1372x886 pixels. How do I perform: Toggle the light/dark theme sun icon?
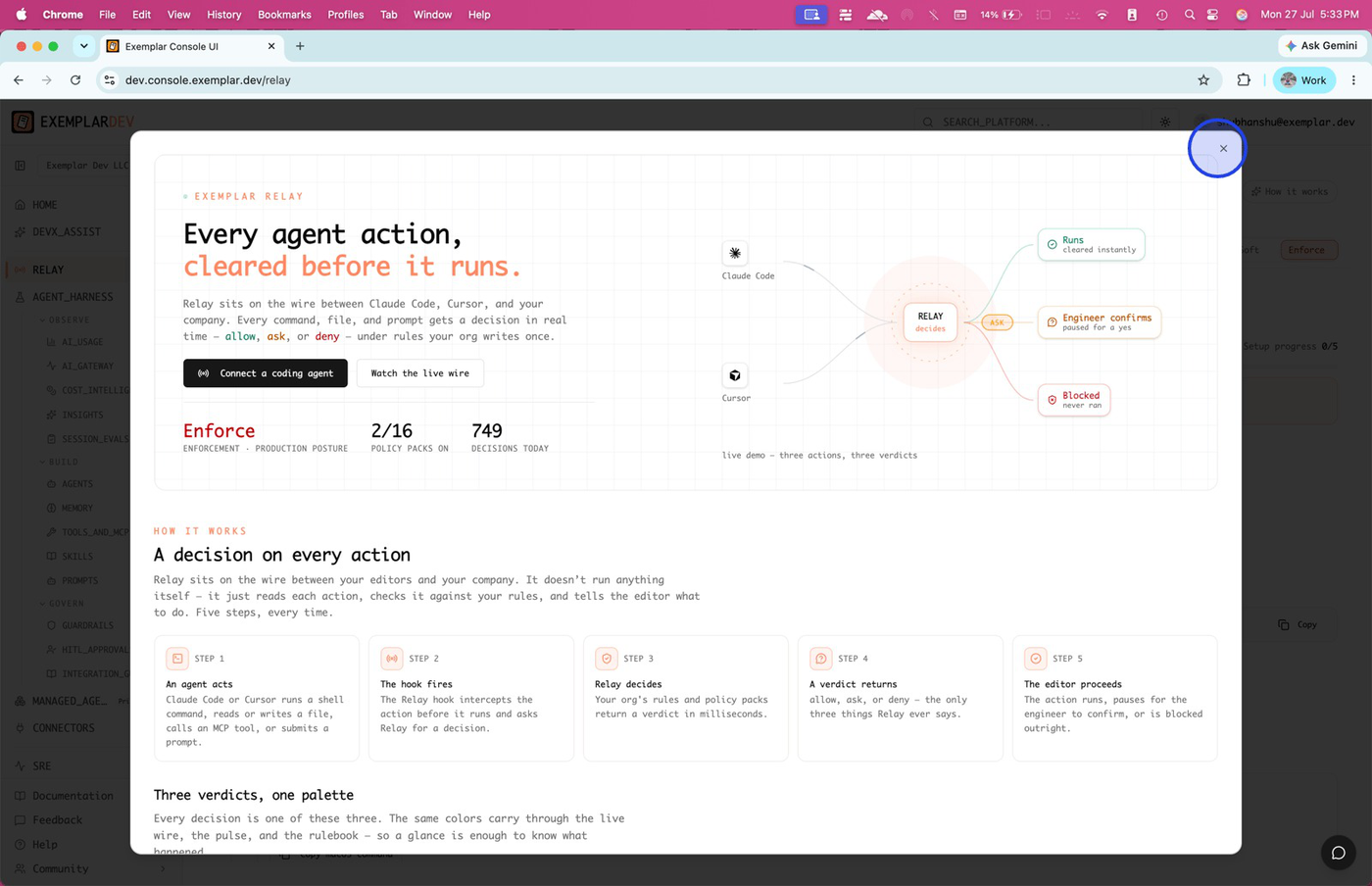[1165, 122]
